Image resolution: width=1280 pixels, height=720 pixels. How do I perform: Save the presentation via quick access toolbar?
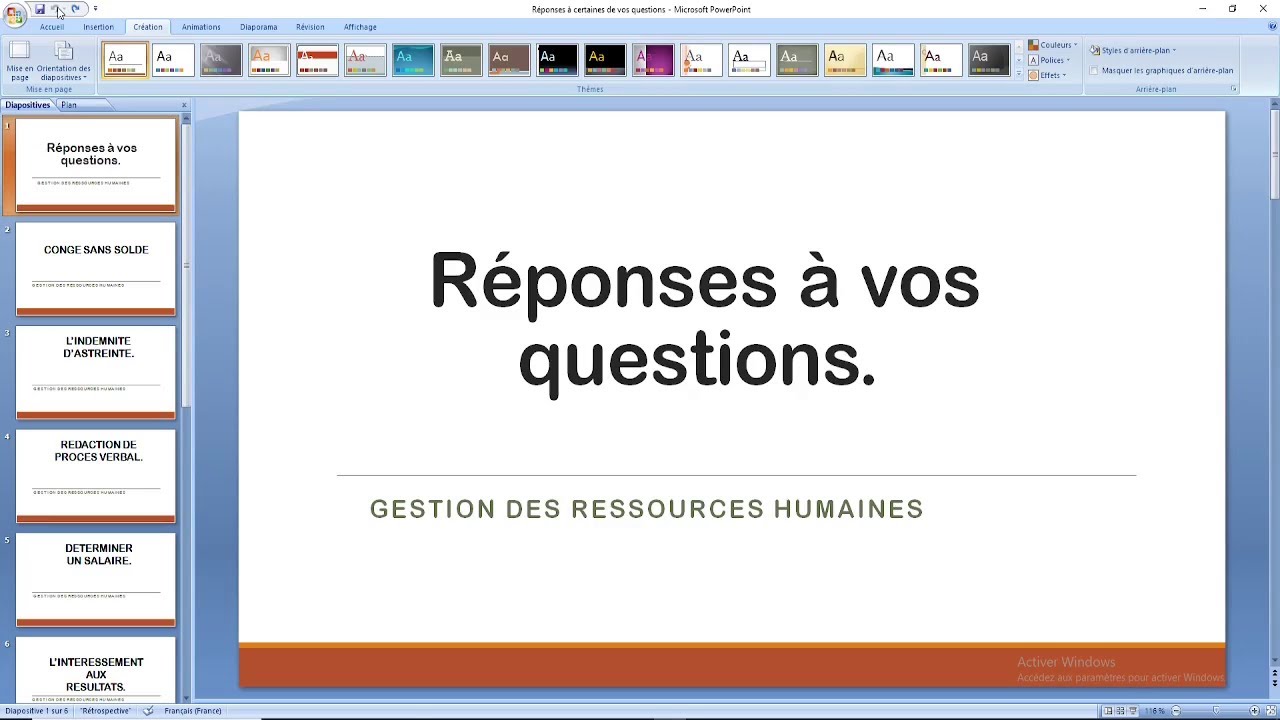tap(40, 9)
